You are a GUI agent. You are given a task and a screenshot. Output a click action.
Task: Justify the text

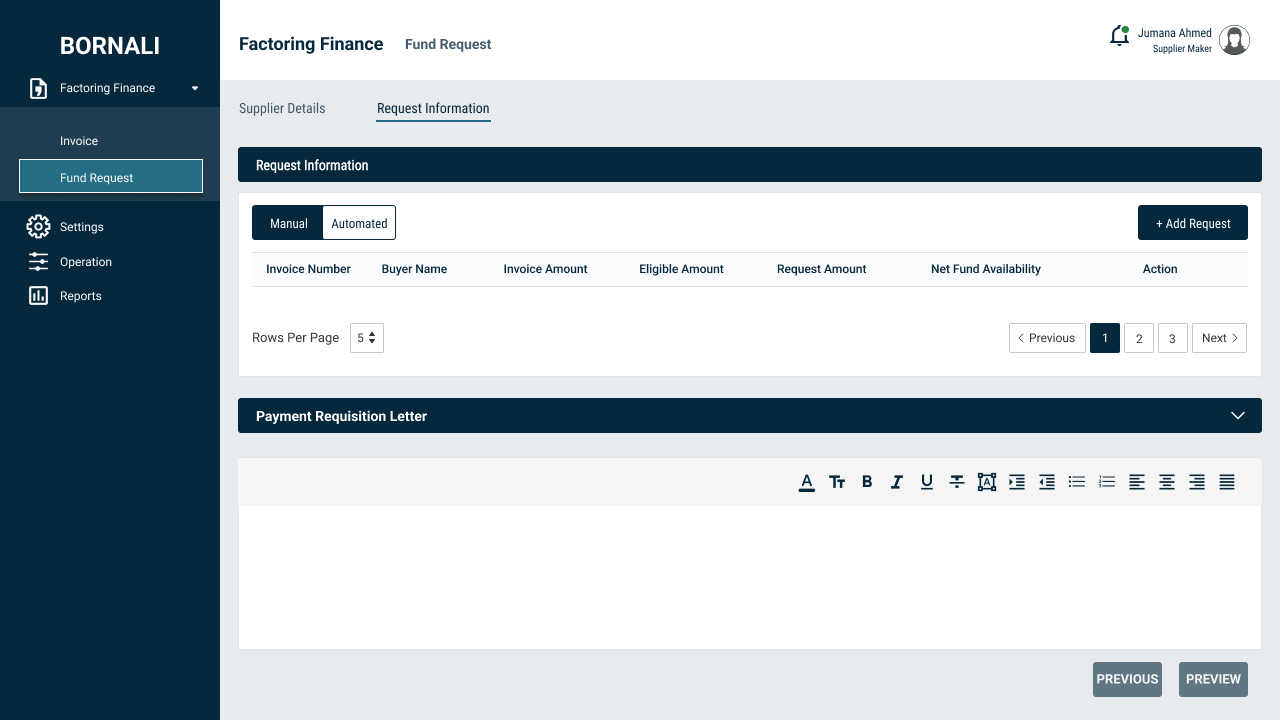coord(1227,482)
